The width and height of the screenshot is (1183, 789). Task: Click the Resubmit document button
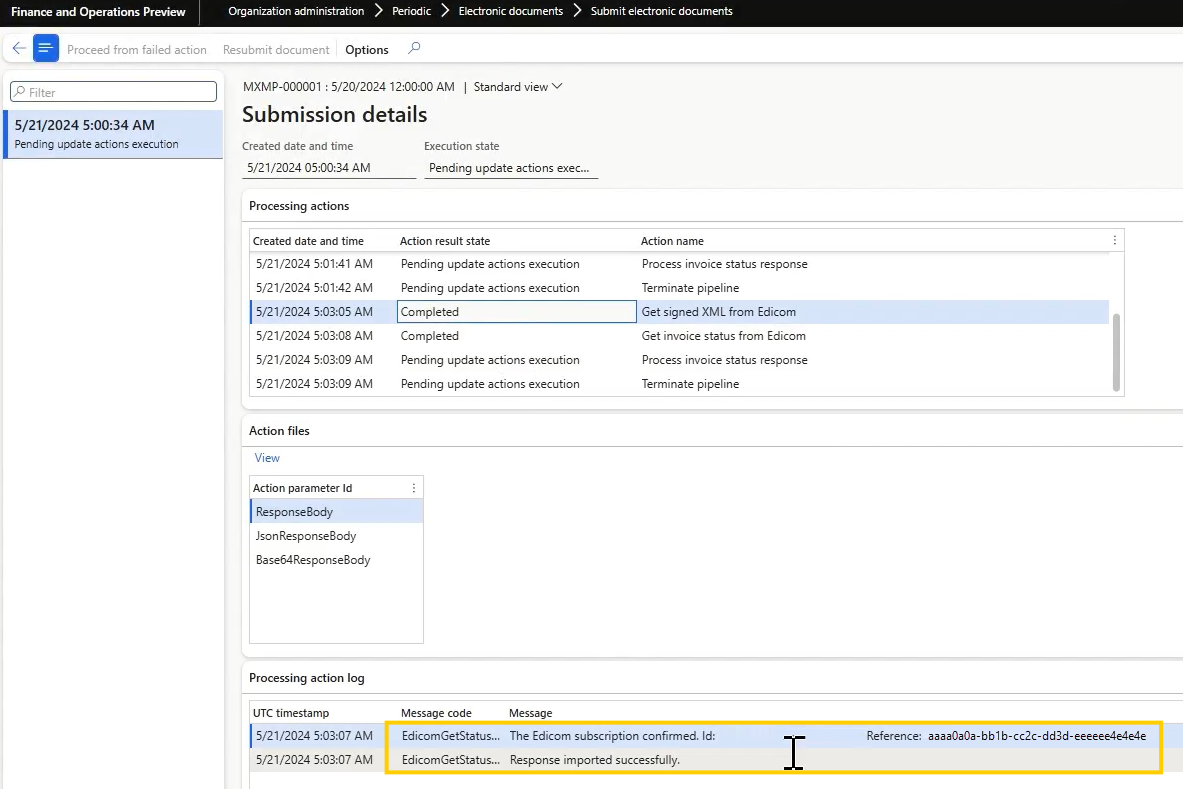pos(275,48)
